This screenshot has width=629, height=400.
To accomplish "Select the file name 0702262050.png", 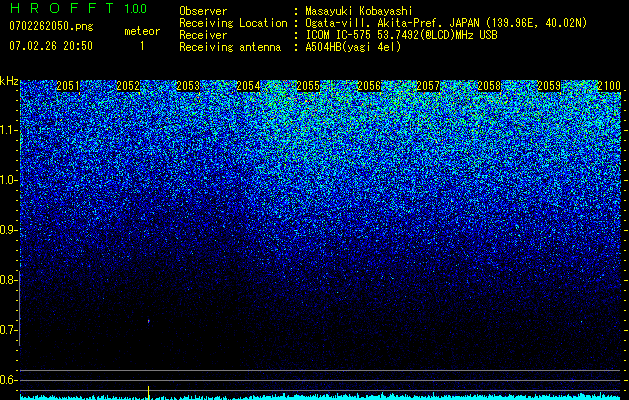I will tap(51, 26).
